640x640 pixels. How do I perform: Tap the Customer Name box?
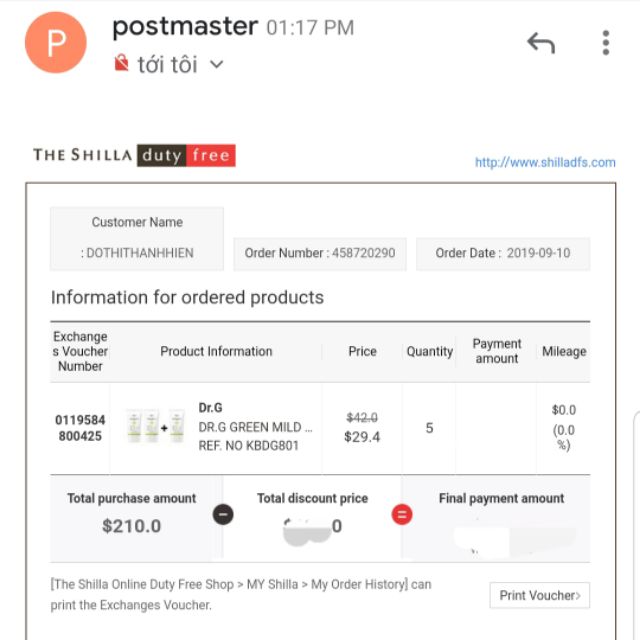137,238
